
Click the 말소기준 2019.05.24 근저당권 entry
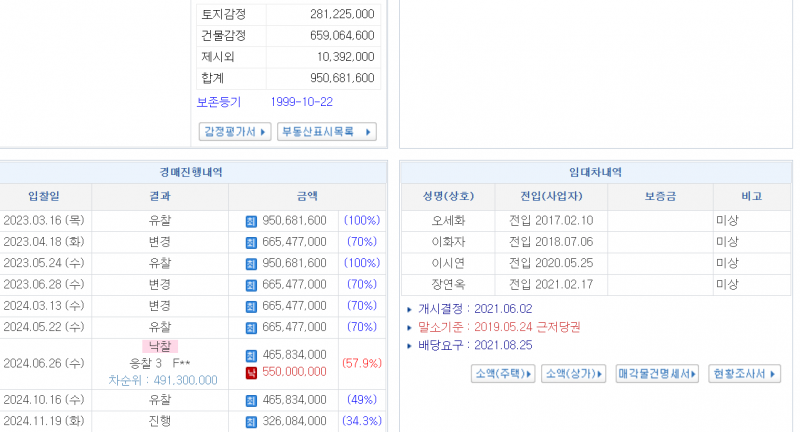tap(513, 327)
